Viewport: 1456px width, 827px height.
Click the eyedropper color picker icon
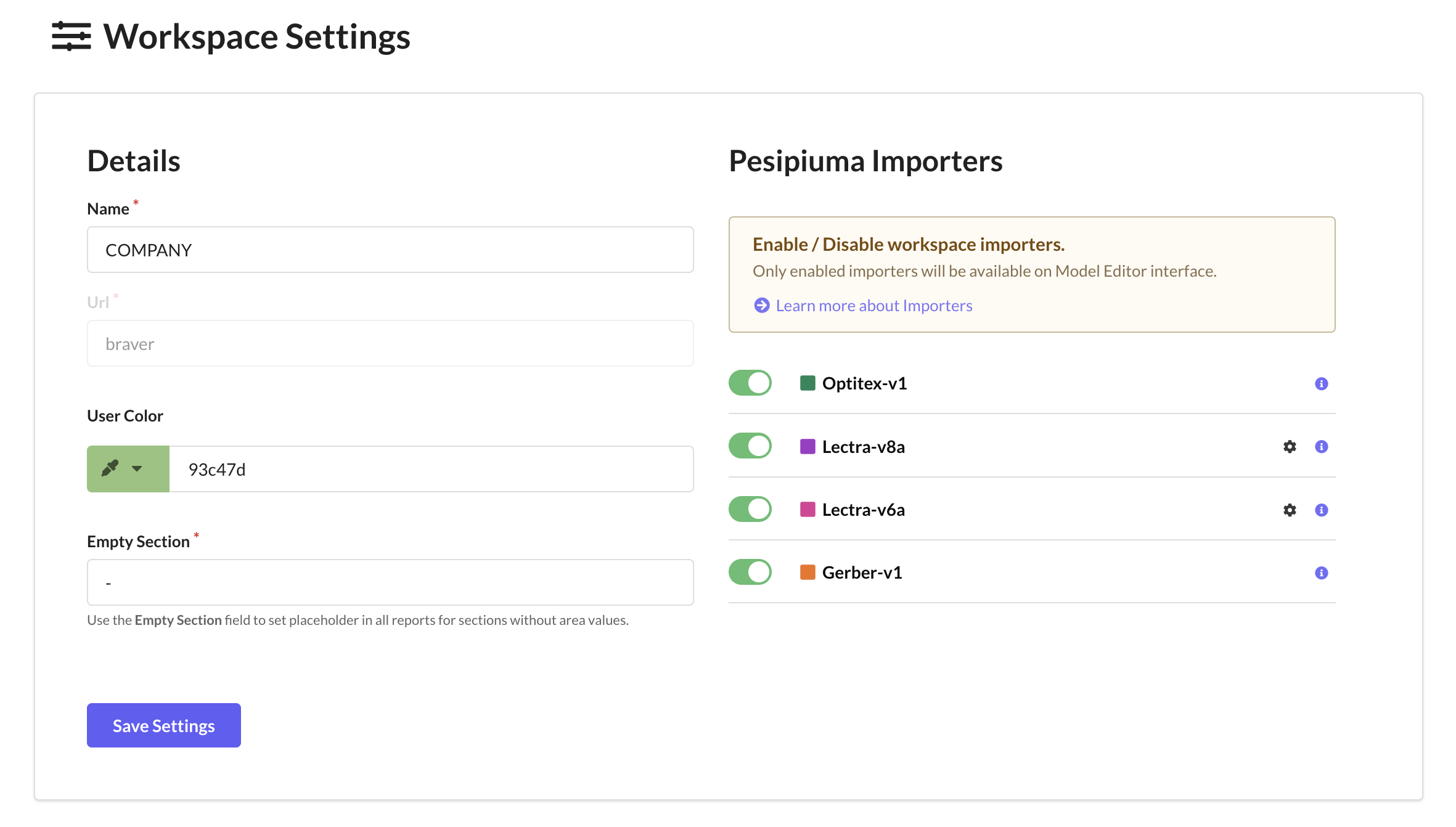tap(110, 468)
